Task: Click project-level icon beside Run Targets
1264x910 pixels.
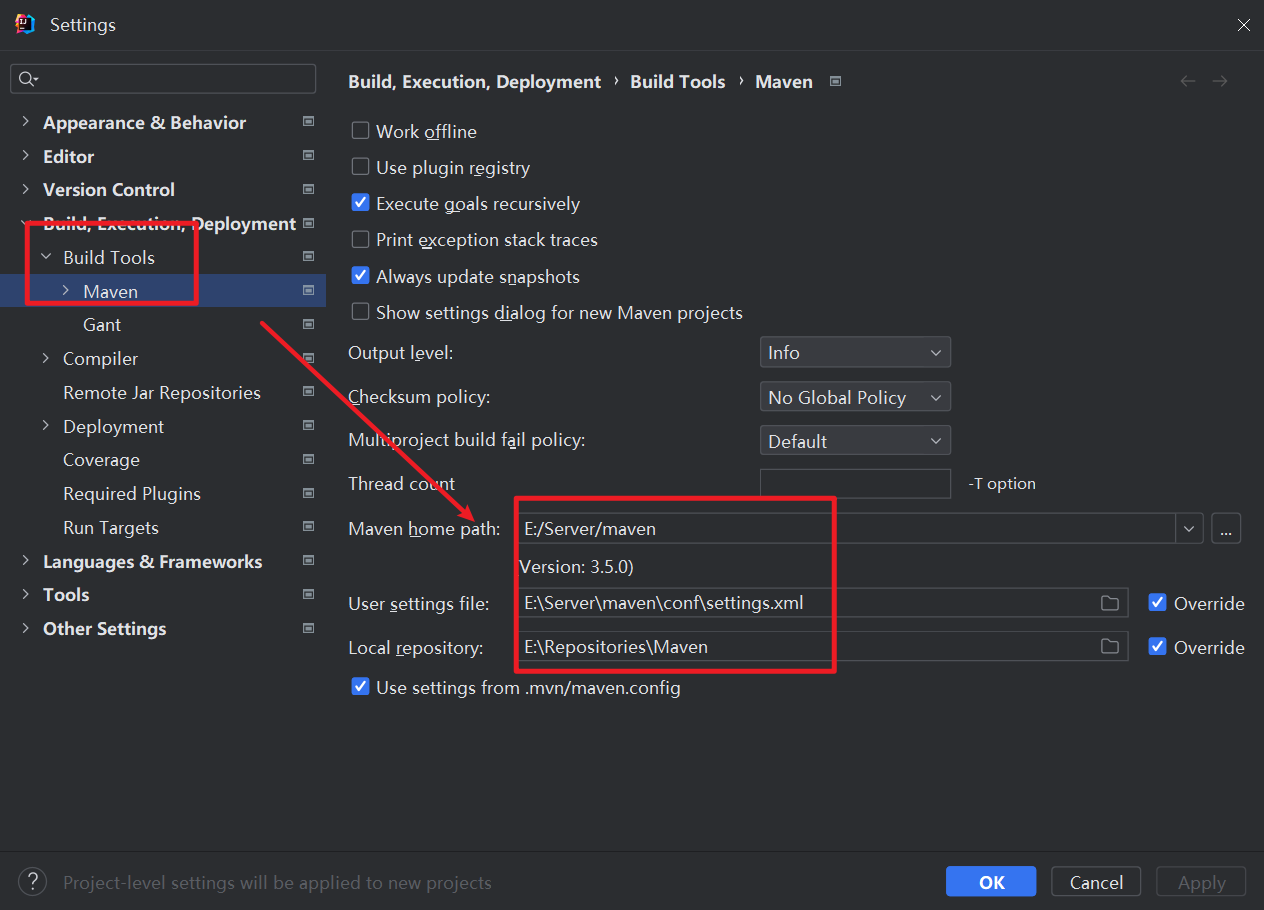Action: click(308, 527)
